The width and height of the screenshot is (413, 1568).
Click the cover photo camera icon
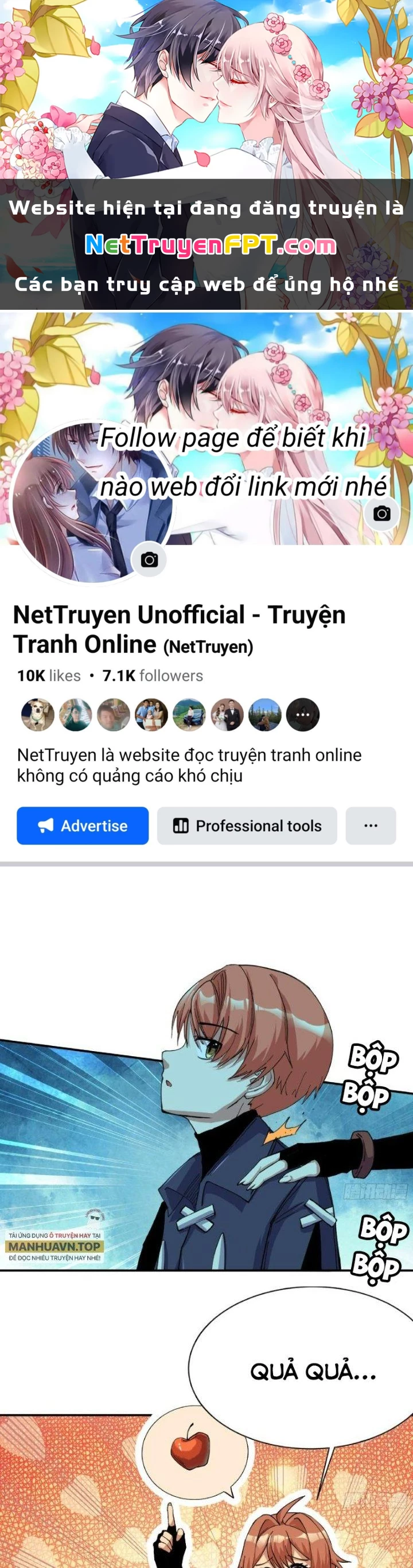(x=382, y=513)
